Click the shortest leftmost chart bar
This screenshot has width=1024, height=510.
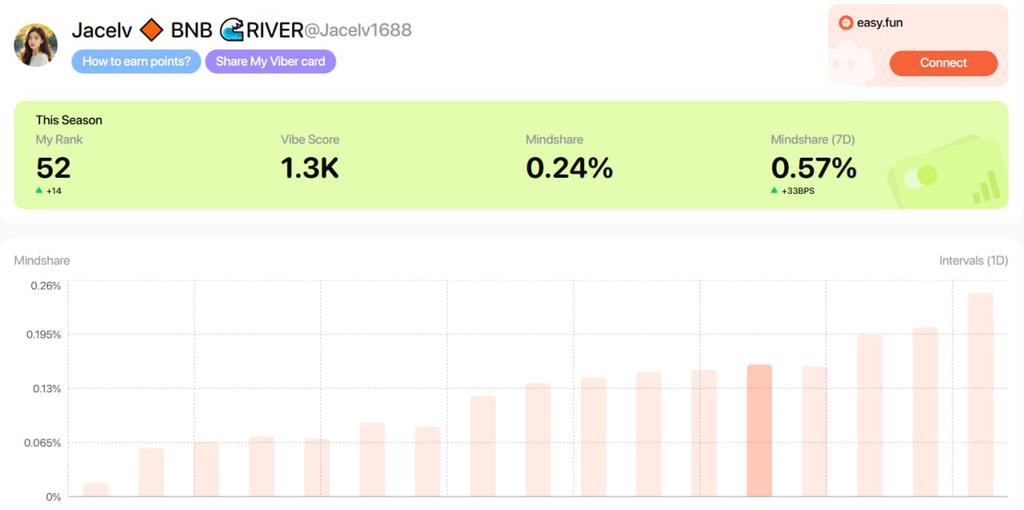[96, 489]
